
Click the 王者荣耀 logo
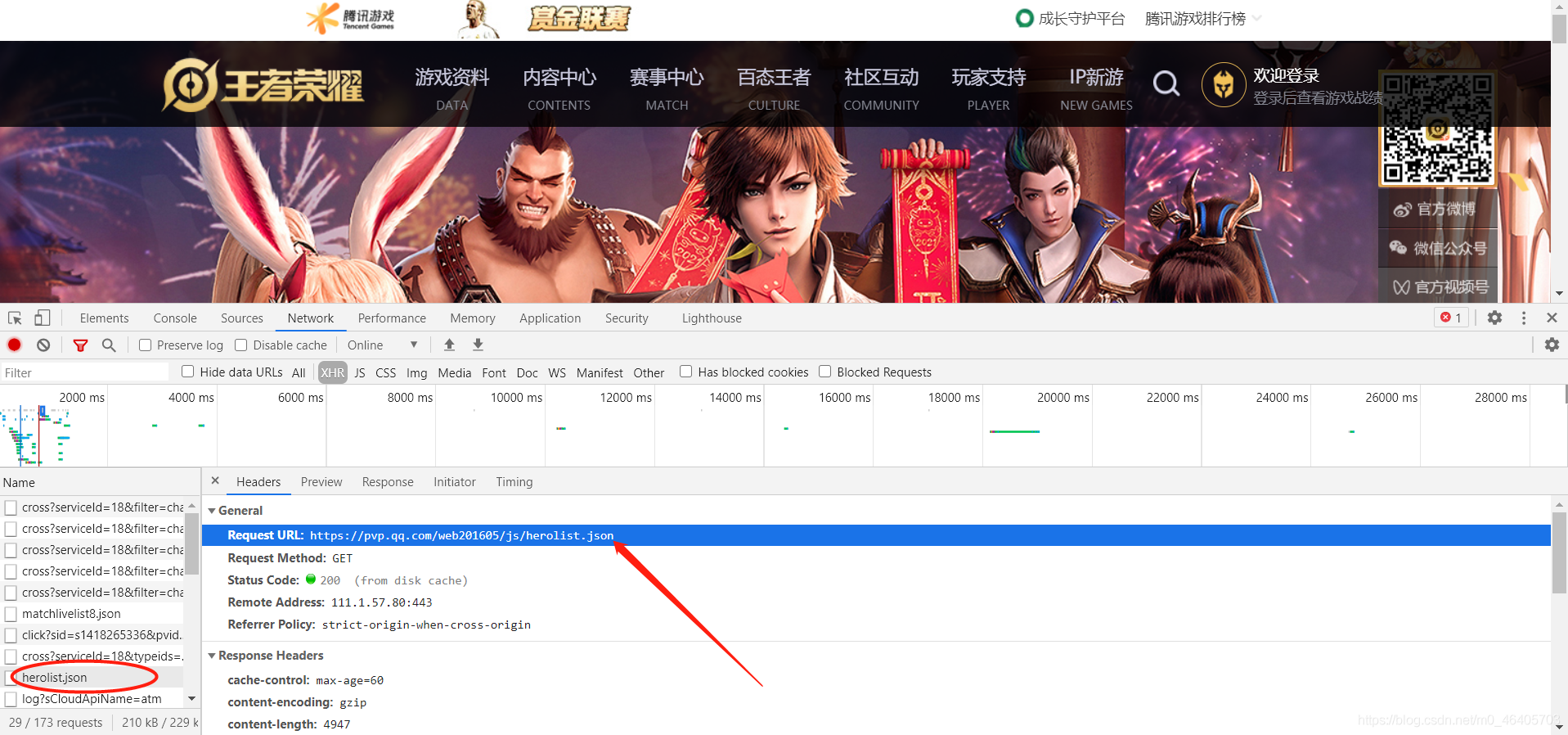[263, 84]
